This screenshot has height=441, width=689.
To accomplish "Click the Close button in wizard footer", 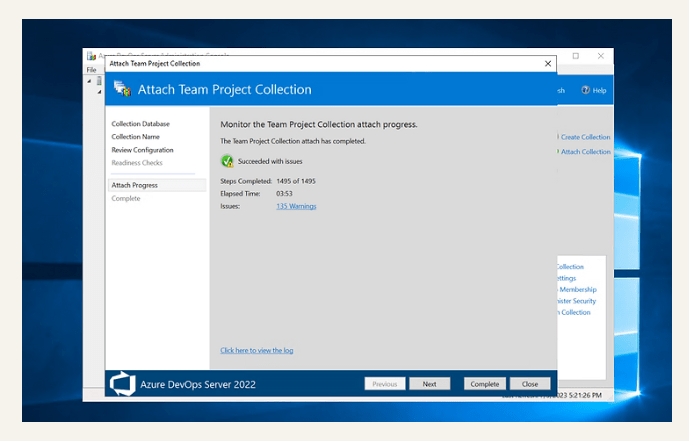I will click(x=530, y=384).
